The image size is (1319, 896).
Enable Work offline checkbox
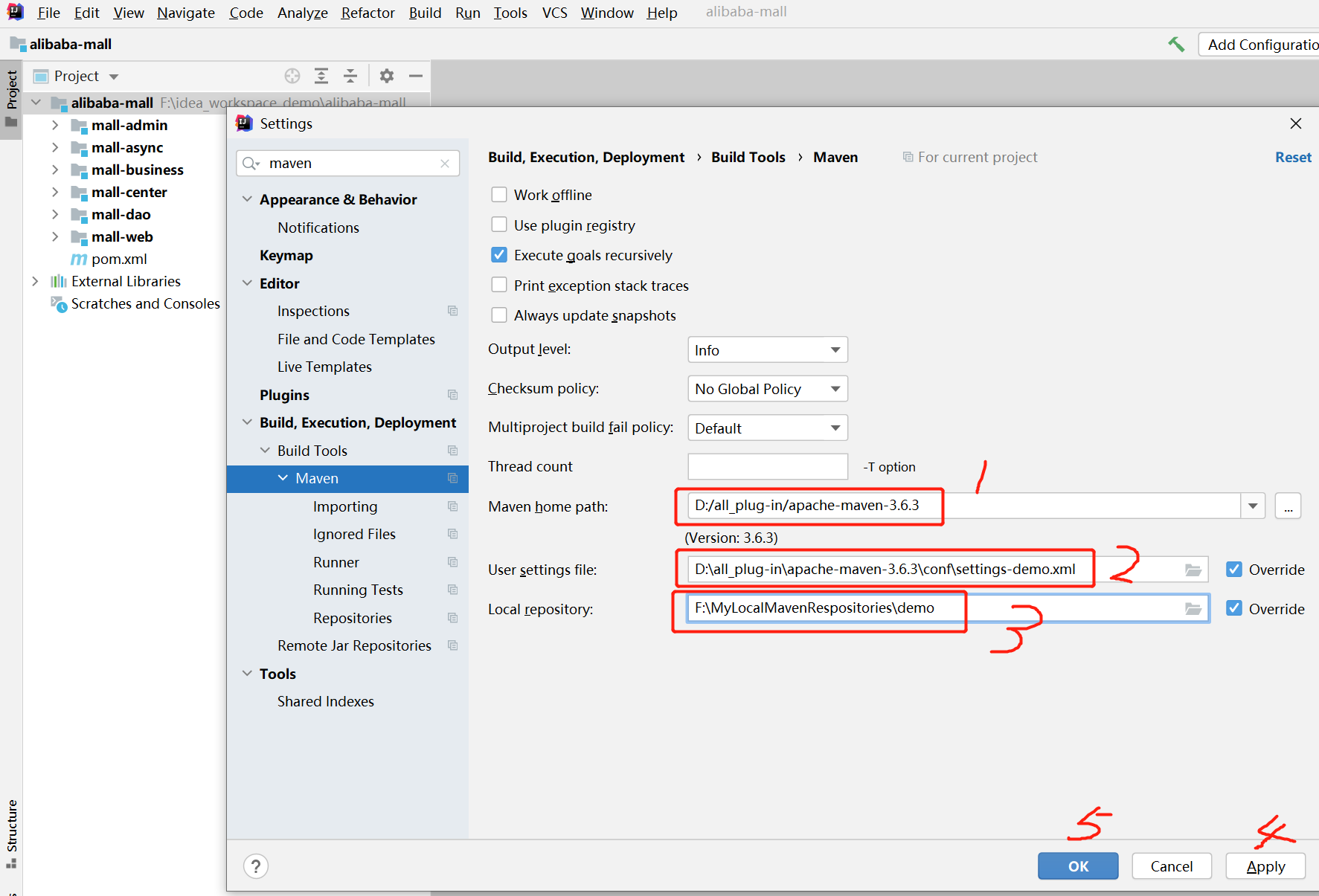point(499,195)
